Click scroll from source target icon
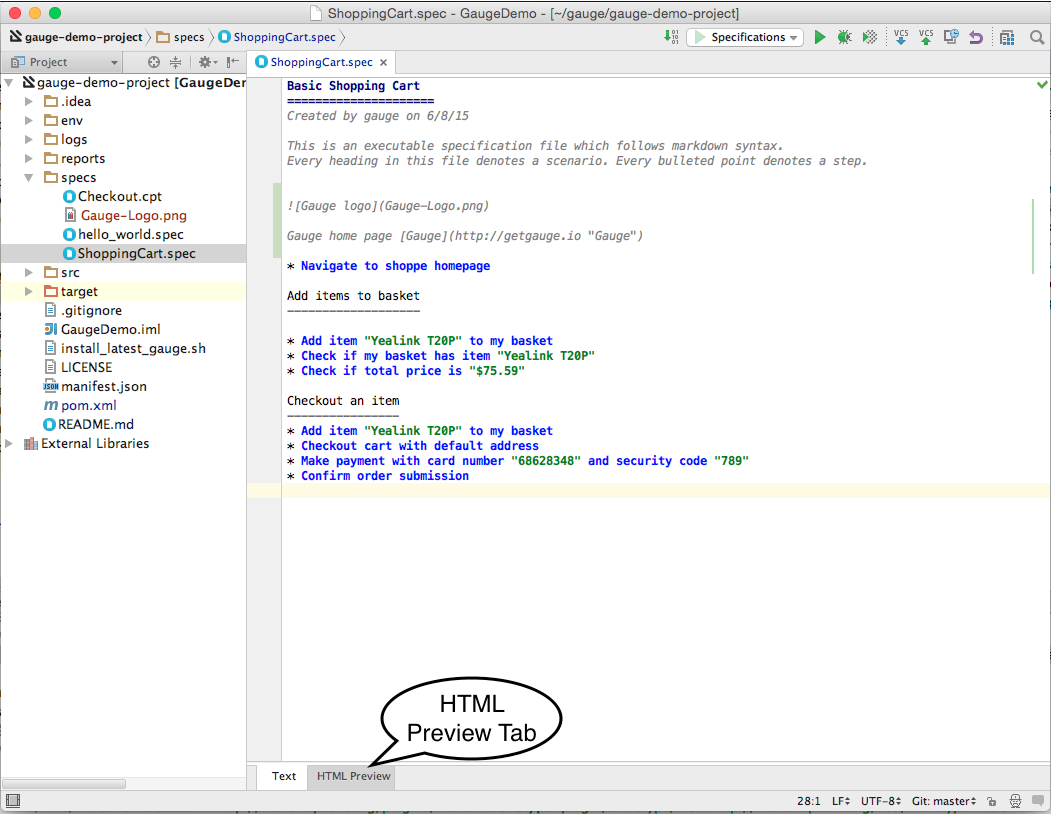 pos(154,62)
